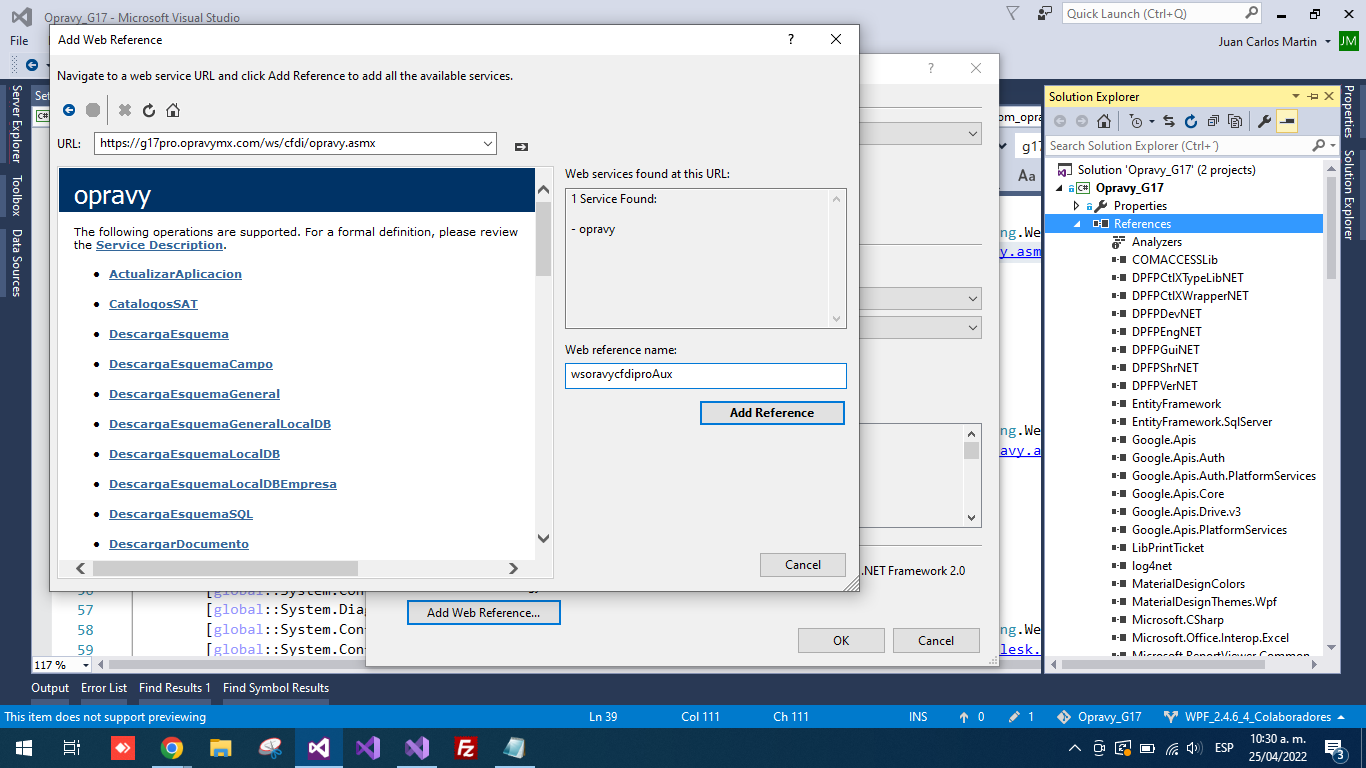Open File Explorer from the taskbar

tap(221, 747)
